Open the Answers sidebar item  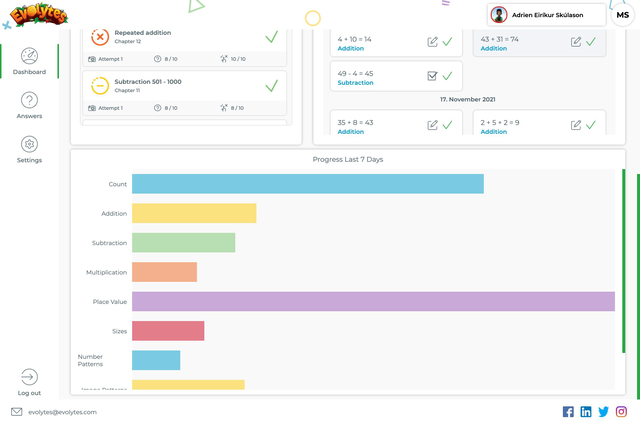pyautogui.click(x=29, y=105)
